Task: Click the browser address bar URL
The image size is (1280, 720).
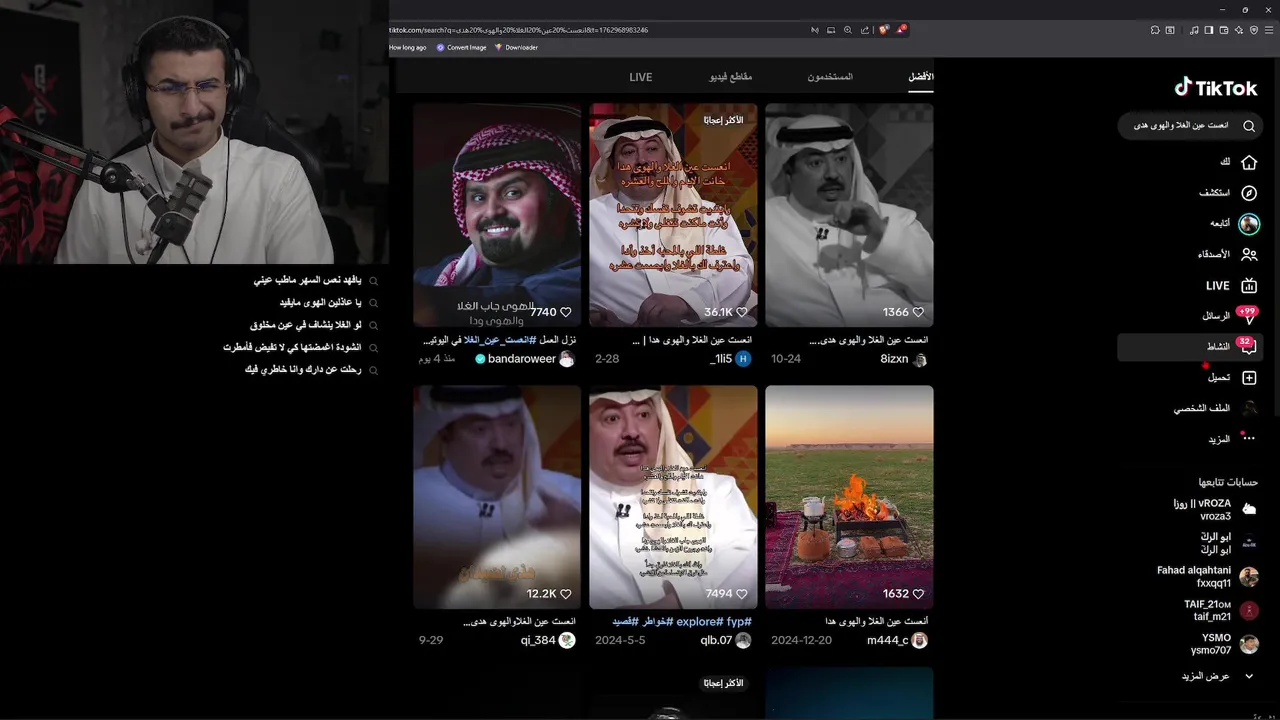Action: point(519,30)
